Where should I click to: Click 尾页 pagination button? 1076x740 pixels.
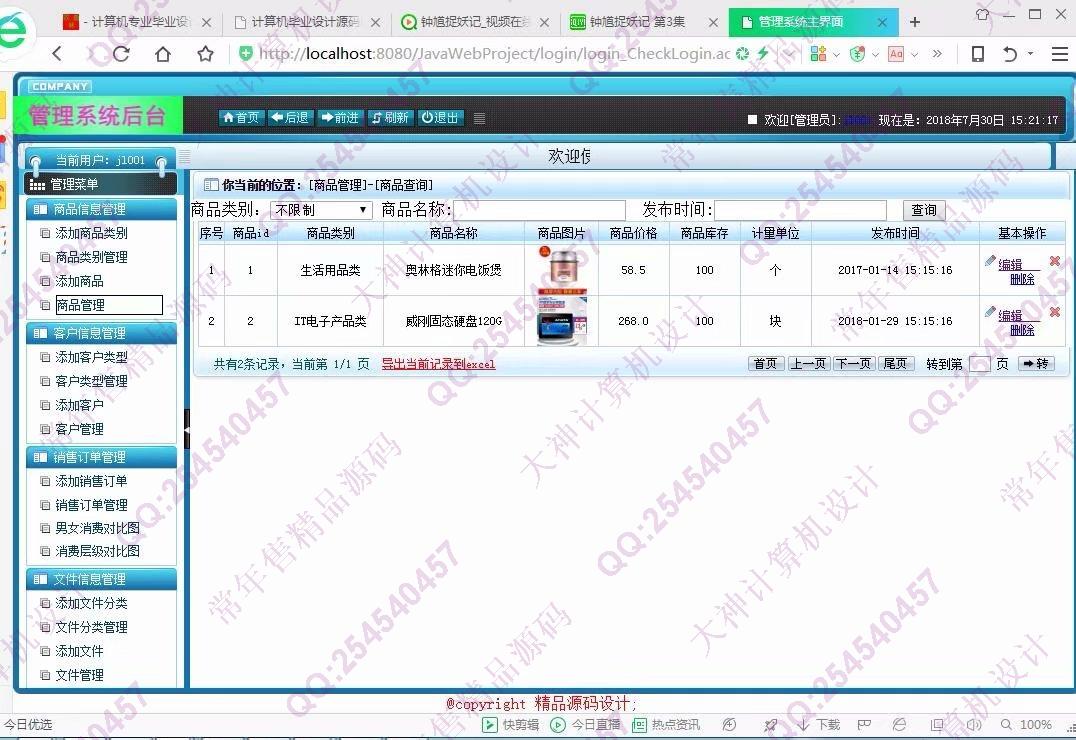(x=895, y=364)
